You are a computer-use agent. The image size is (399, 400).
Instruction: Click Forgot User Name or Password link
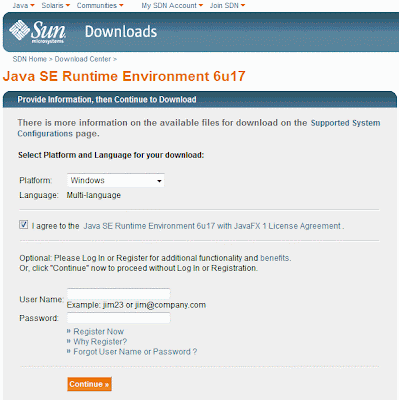(135, 352)
